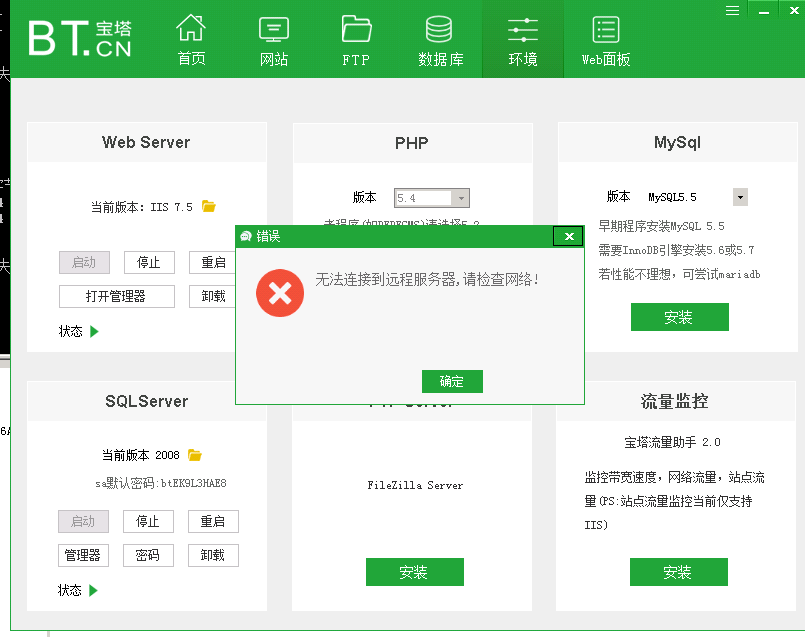This screenshot has height=637, width=805.
Task: Open the hamburger menu in title bar
Action: (733, 10)
